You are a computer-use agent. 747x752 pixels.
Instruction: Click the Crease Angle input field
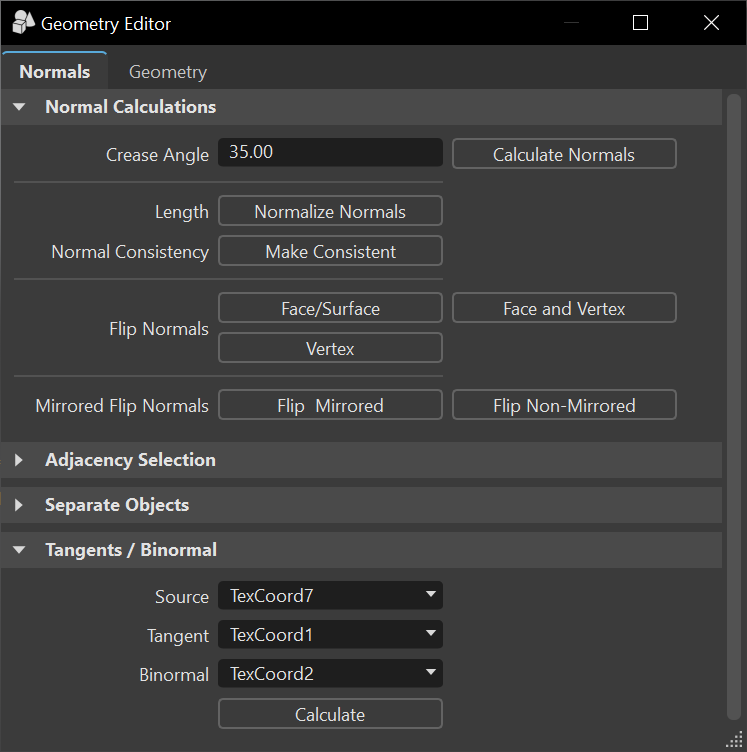tap(330, 153)
